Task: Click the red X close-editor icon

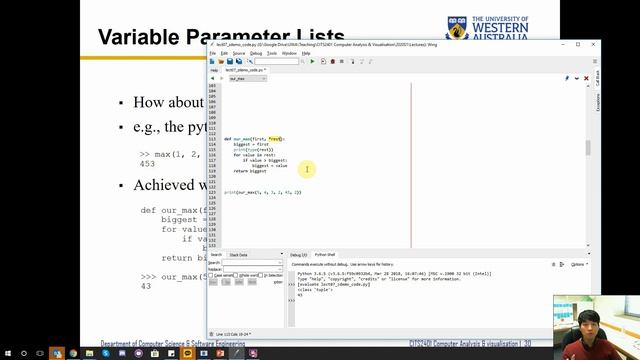Action: pos(587,78)
